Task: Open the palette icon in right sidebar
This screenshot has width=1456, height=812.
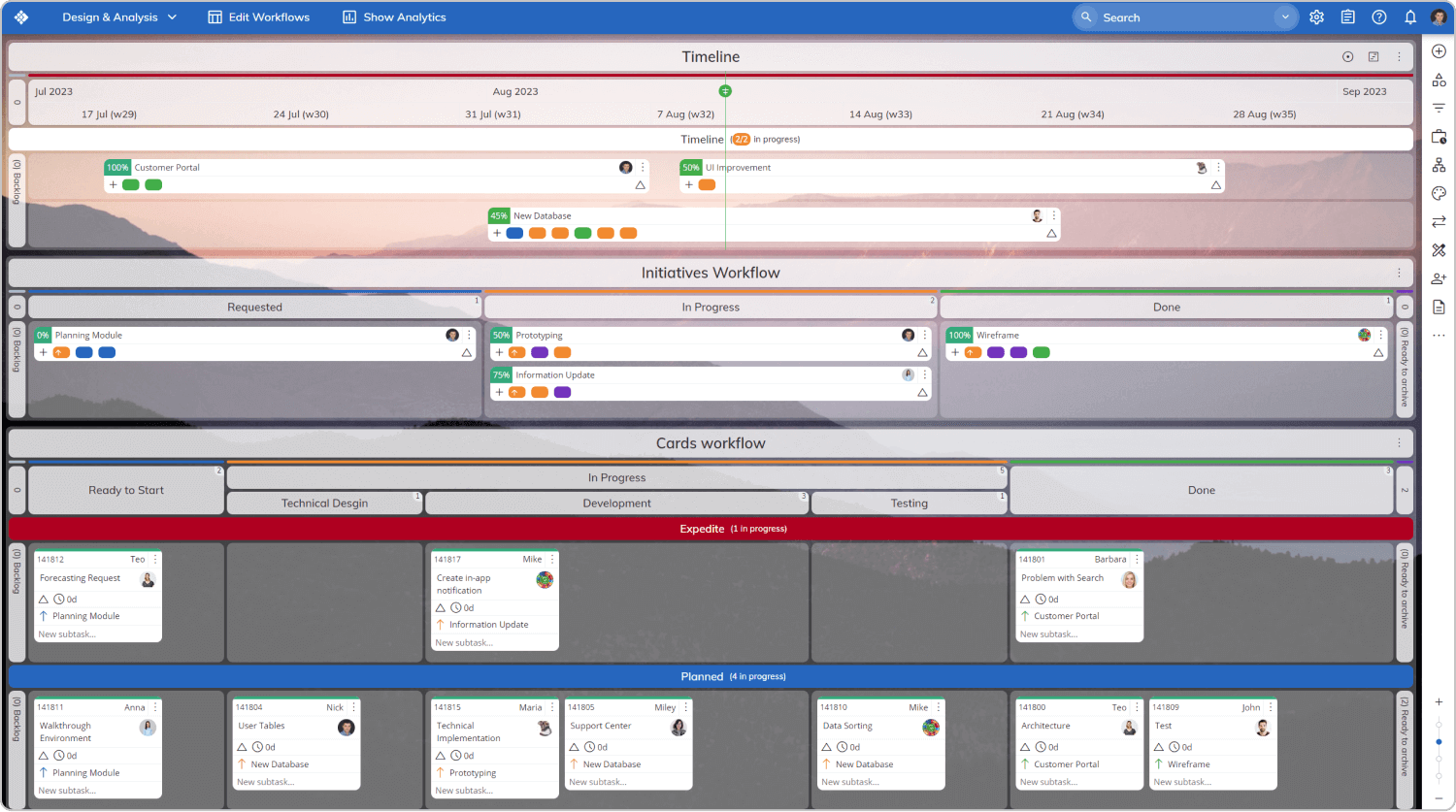Action: (x=1439, y=193)
